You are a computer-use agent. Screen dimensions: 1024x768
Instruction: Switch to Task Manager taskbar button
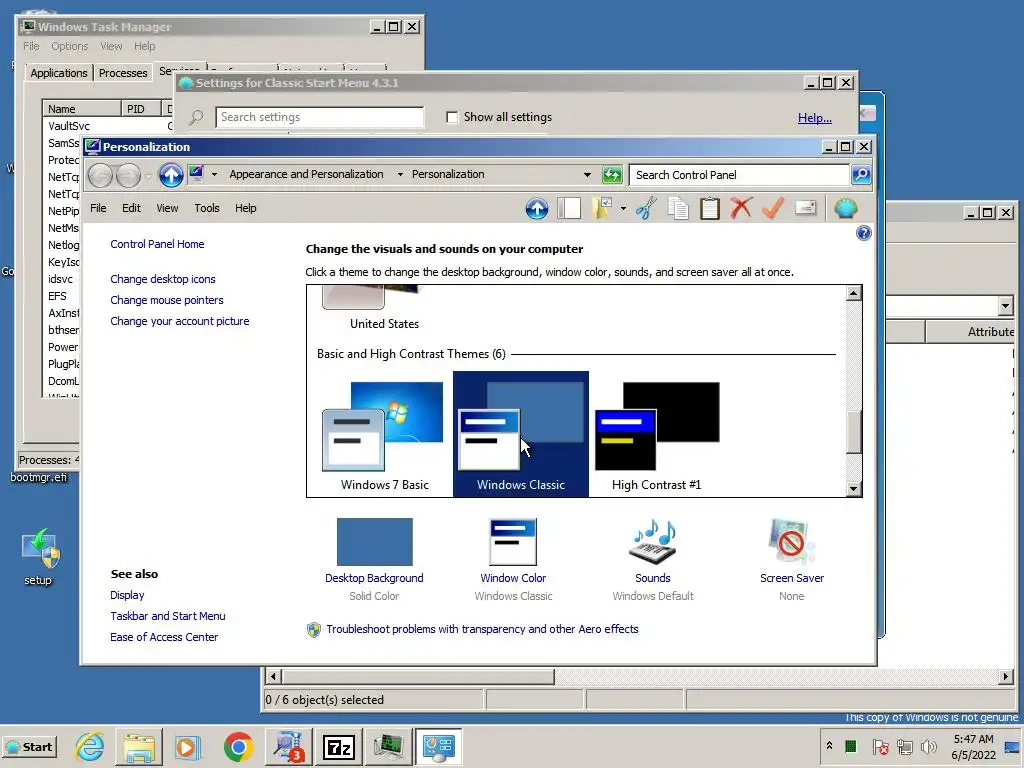coord(389,746)
